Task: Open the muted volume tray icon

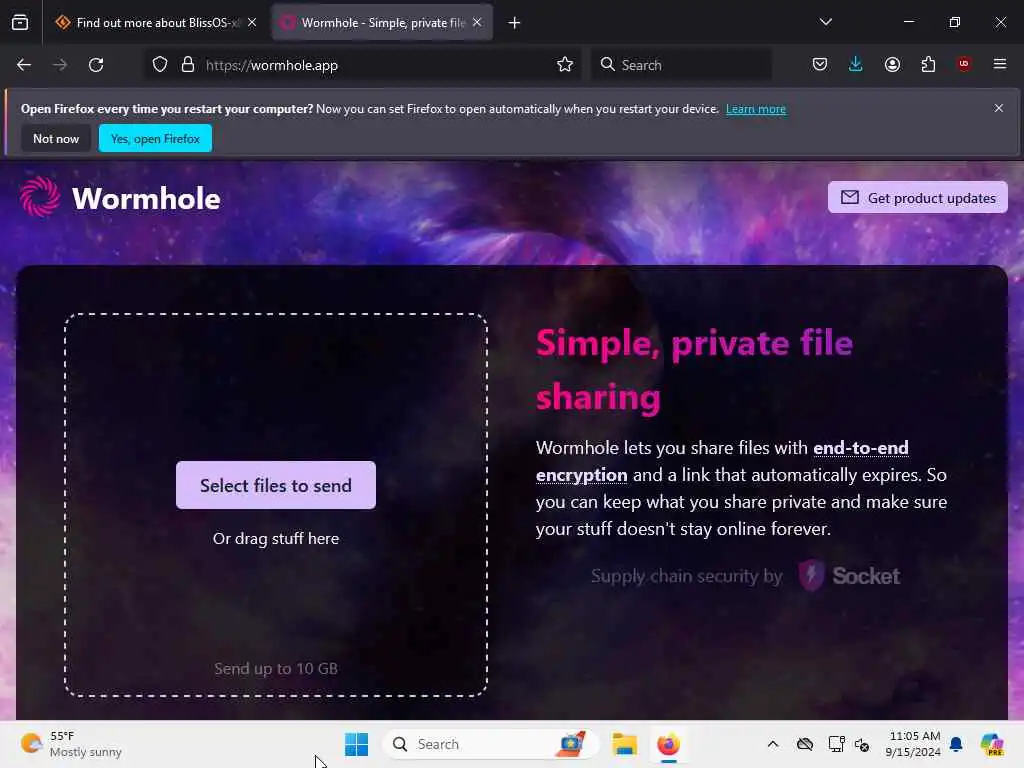Action: pyautogui.click(x=862, y=744)
